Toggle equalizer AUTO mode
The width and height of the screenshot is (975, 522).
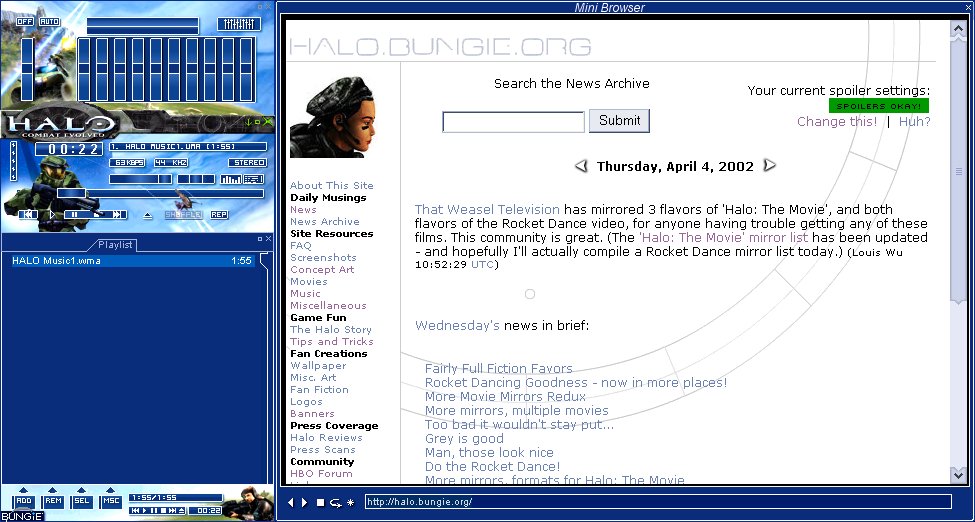(50, 22)
